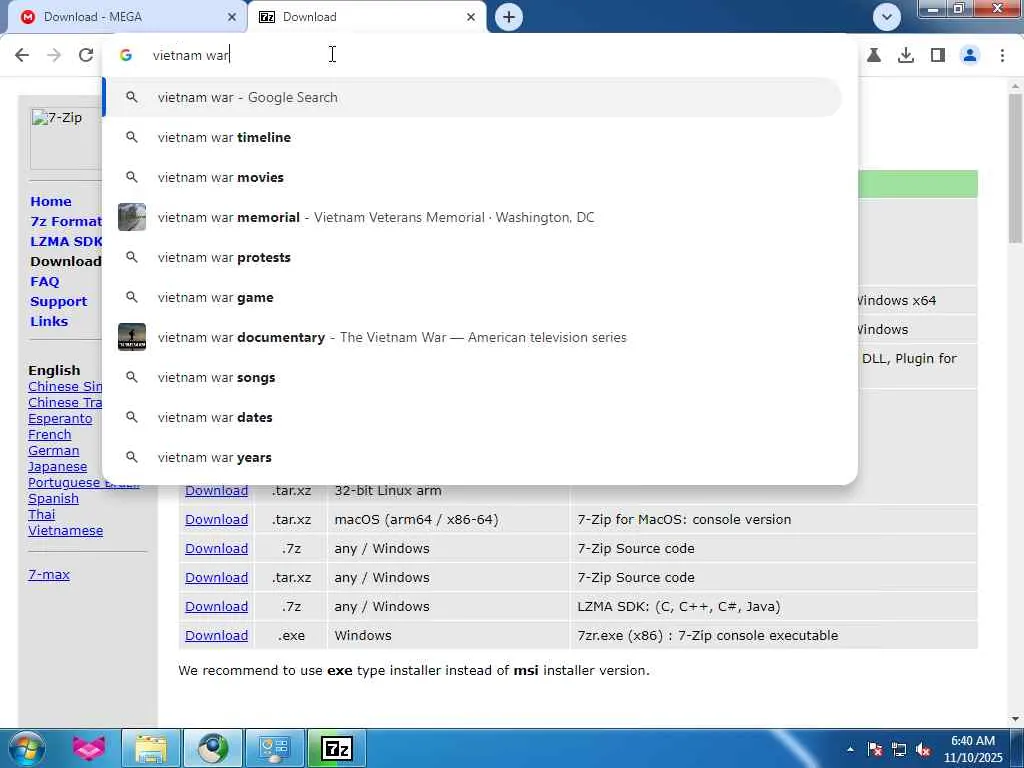This screenshot has width=1024, height=768.
Task: Click the page vertical scrollbar thumb
Action: pyautogui.click(x=1015, y=168)
